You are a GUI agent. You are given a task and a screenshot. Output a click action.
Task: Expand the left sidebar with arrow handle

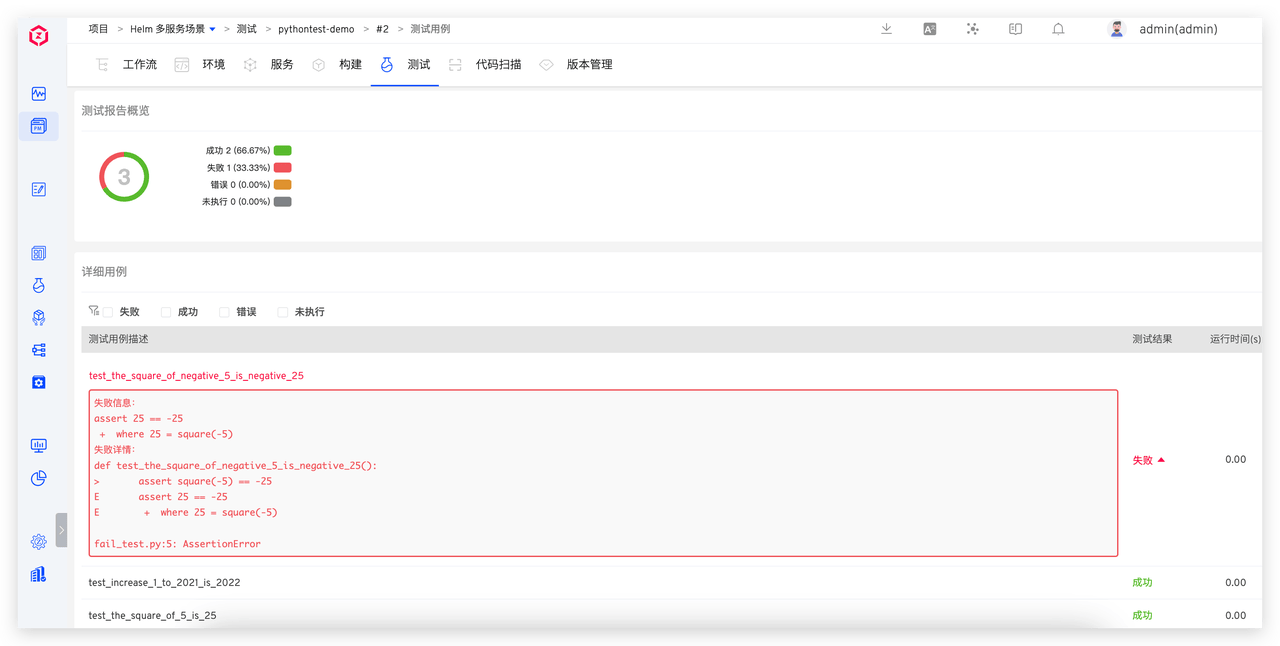point(61,530)
